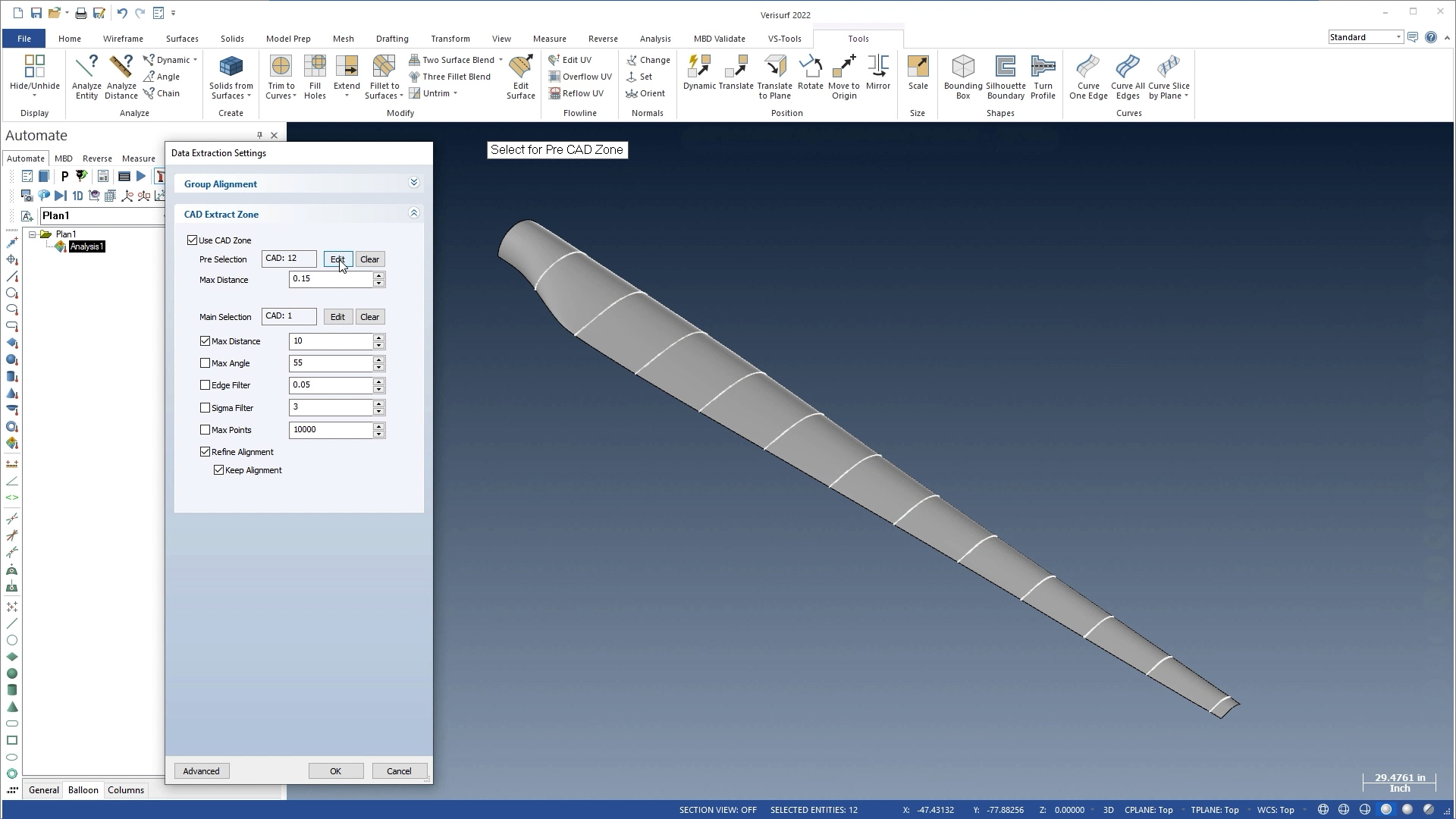Click the Max Angle value field
The height and width of the screenshot is (819, 1456).
pos(331,363)
